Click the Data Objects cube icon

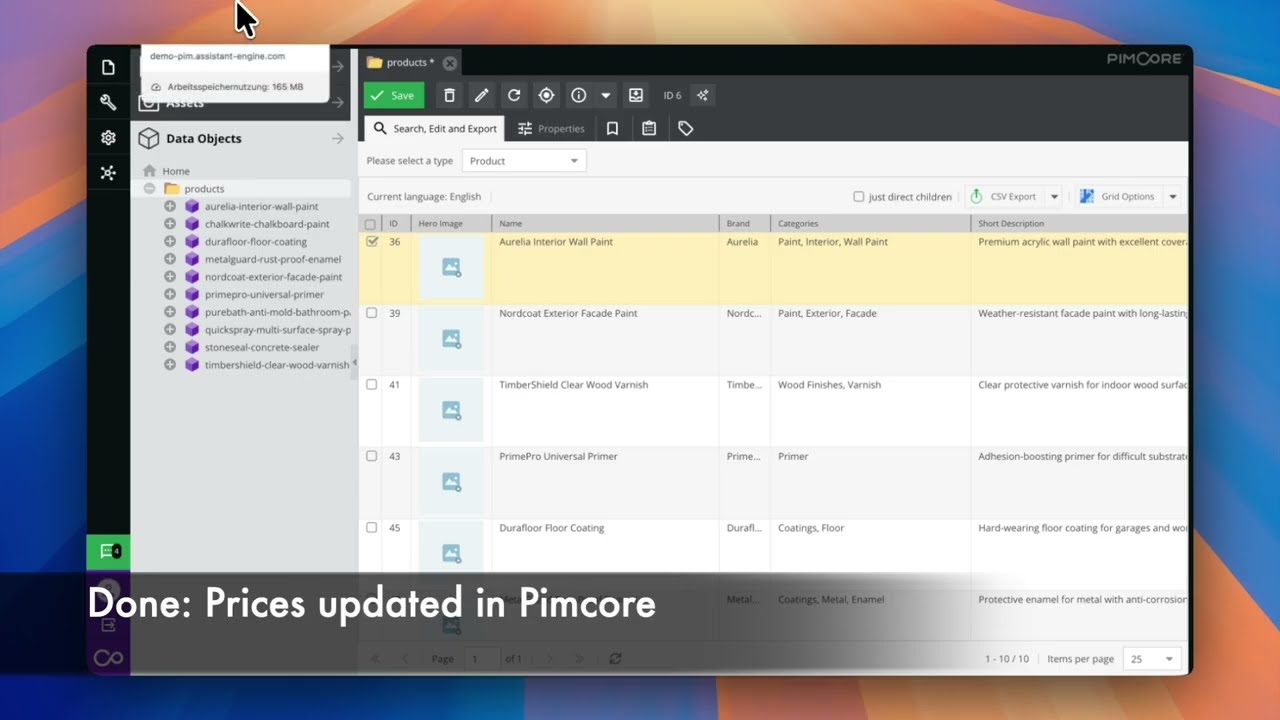(149, 138)
